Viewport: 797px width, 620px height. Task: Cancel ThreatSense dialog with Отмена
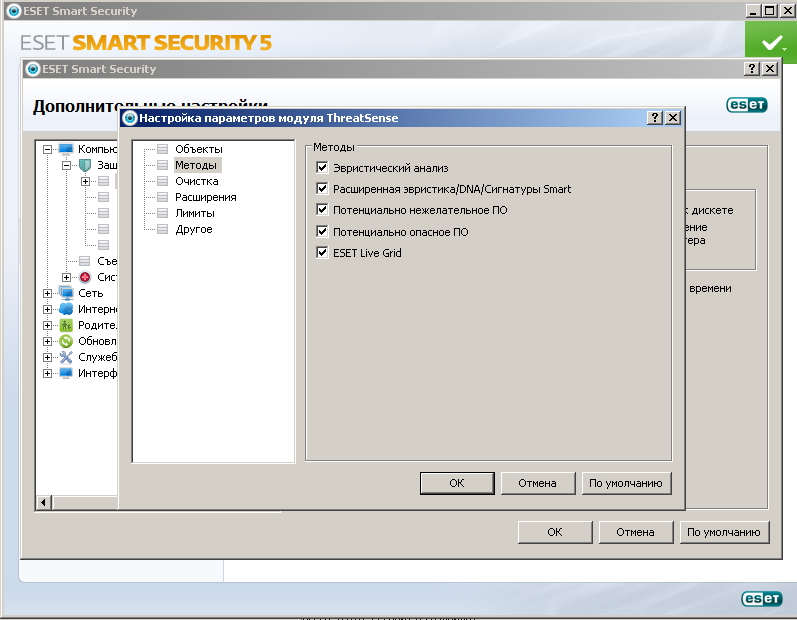[x=538, y=483]
